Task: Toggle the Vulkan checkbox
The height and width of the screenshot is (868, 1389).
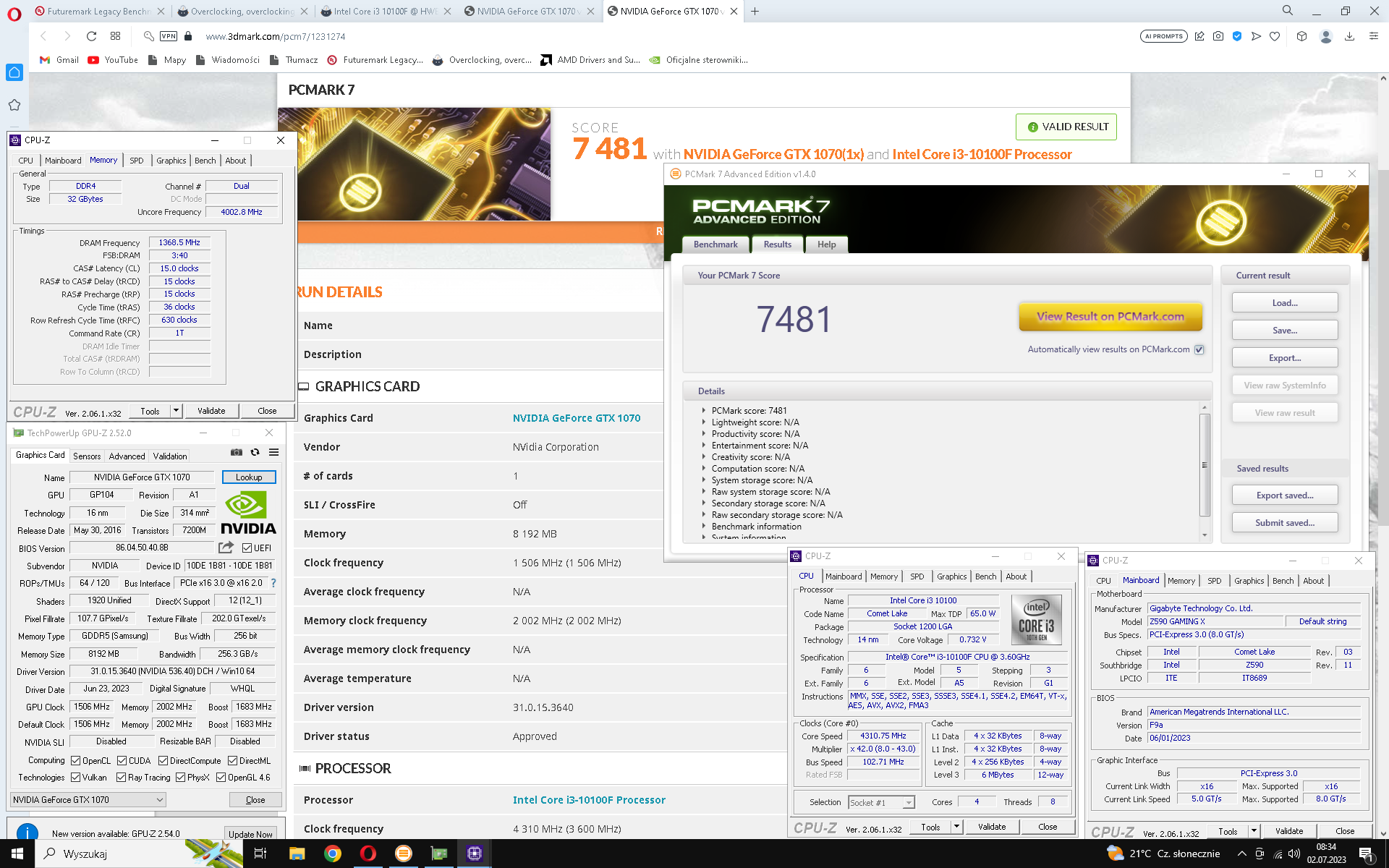Action: 75,778
